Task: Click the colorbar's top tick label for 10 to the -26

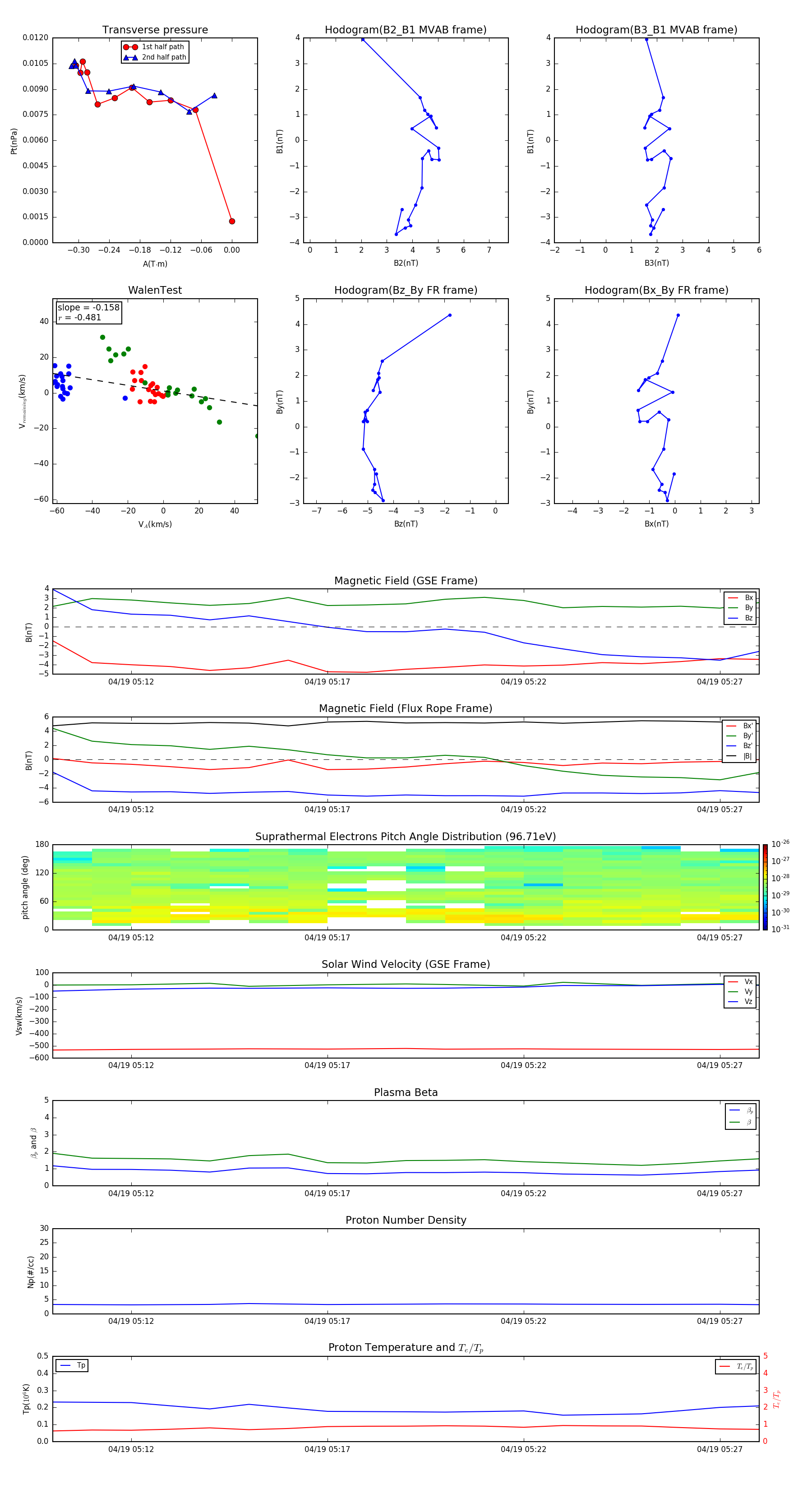Action: (x=780, y=844)
